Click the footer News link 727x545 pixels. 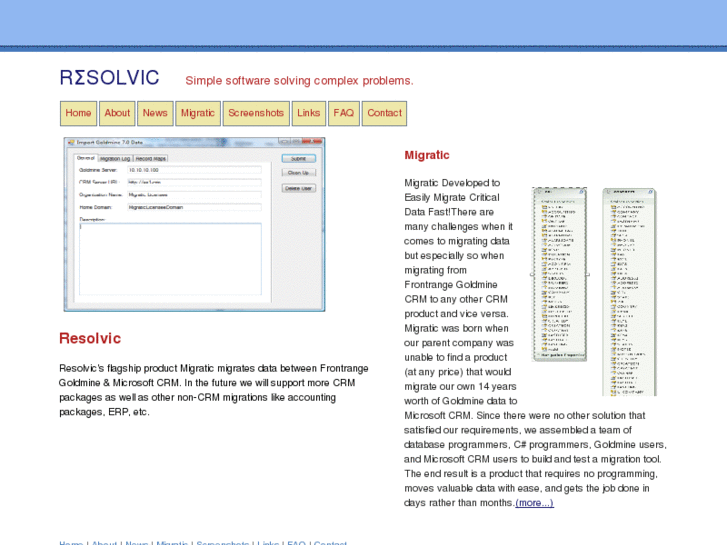coord(137,542)
